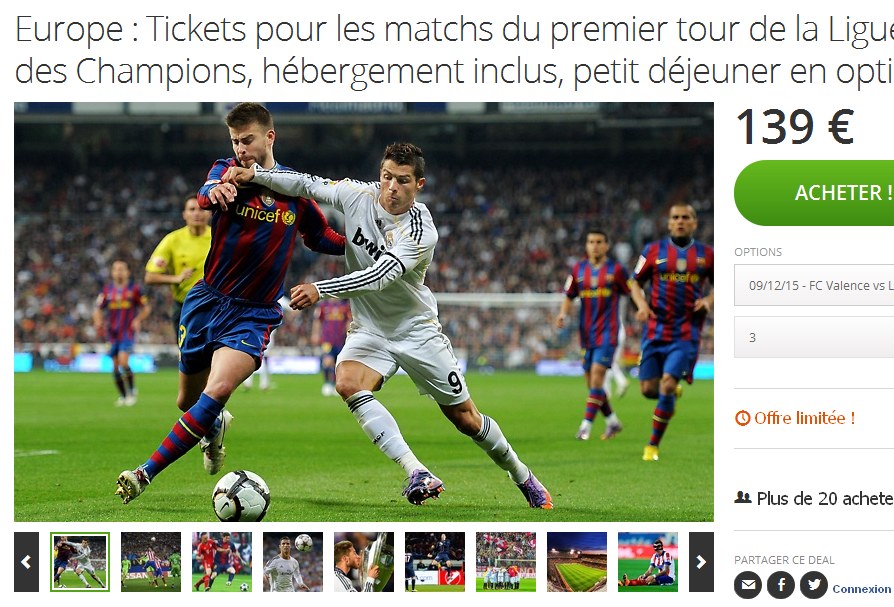
Task: Select the sixth thumbnail, dark night match
Action: pos(435,562)
